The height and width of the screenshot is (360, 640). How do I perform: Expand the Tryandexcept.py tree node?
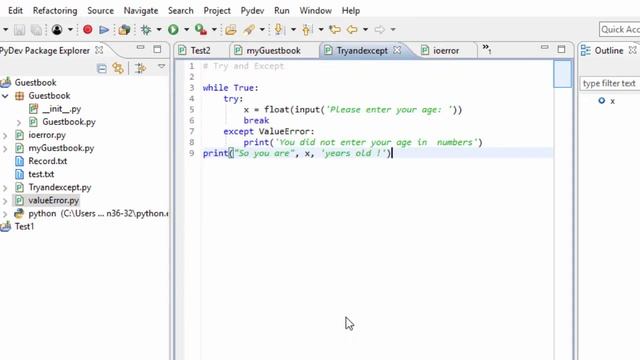tap(5, 188)
